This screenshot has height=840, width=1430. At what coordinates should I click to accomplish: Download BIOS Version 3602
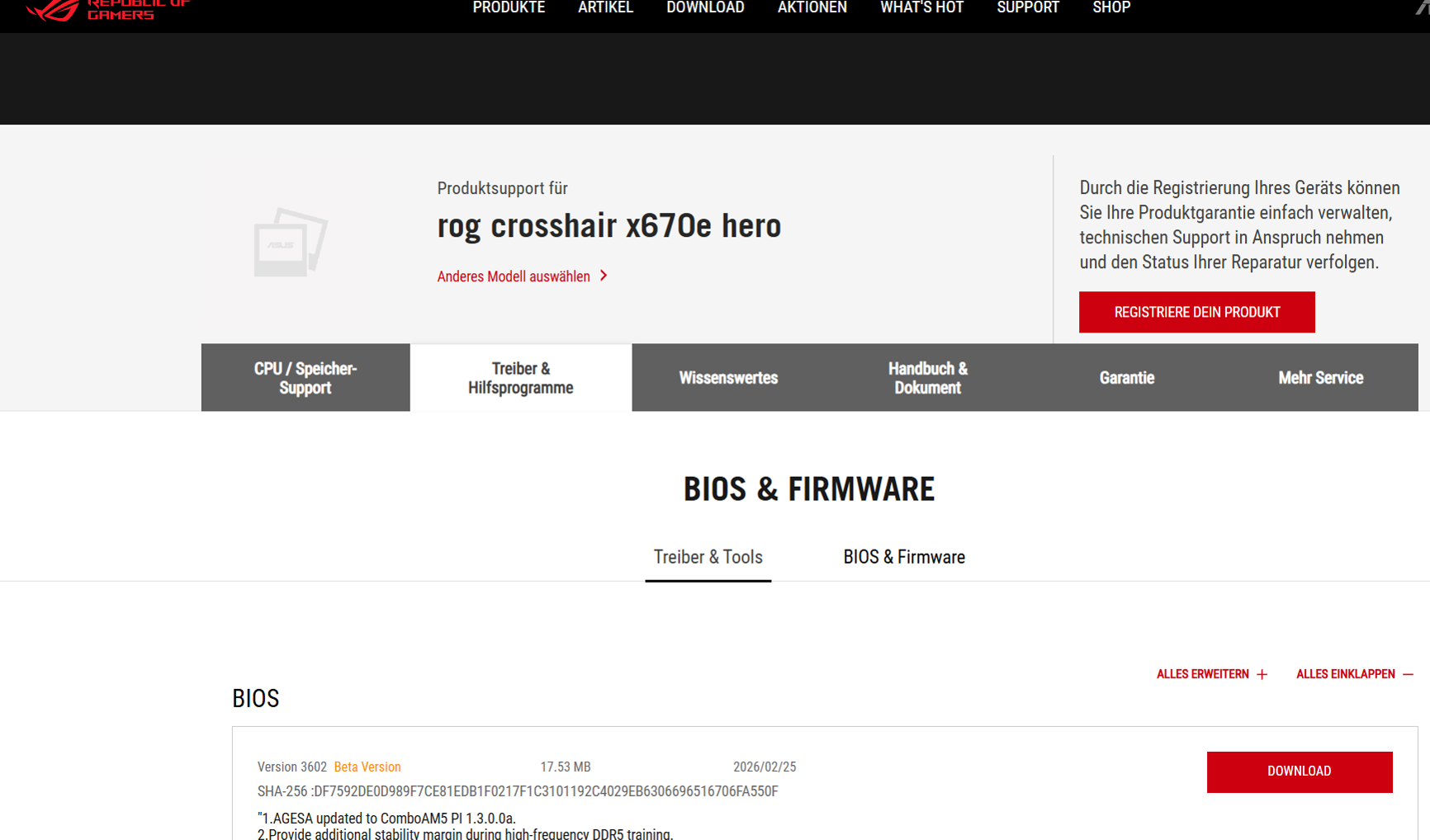(x=1300, y=772)
